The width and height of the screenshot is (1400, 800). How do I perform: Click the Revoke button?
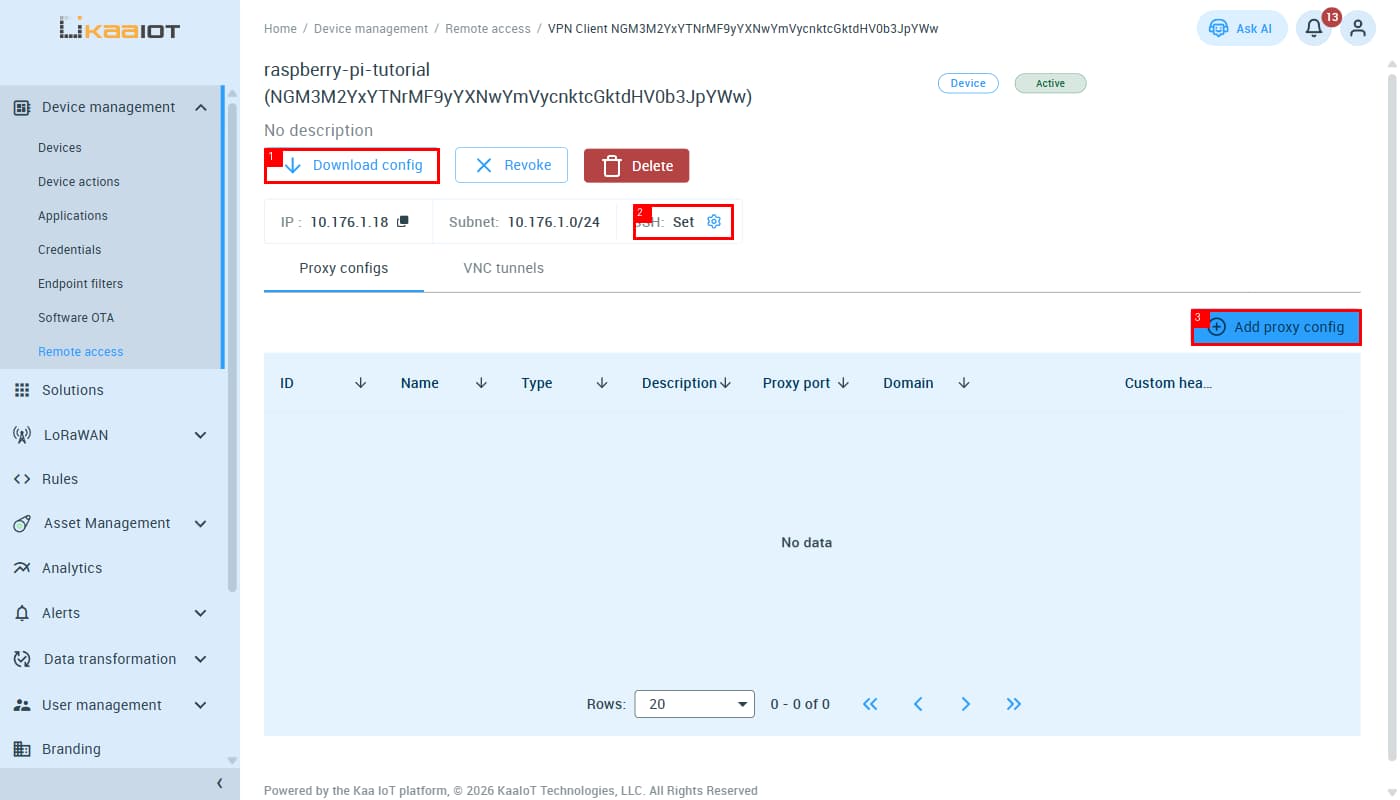tap(511, 165)
